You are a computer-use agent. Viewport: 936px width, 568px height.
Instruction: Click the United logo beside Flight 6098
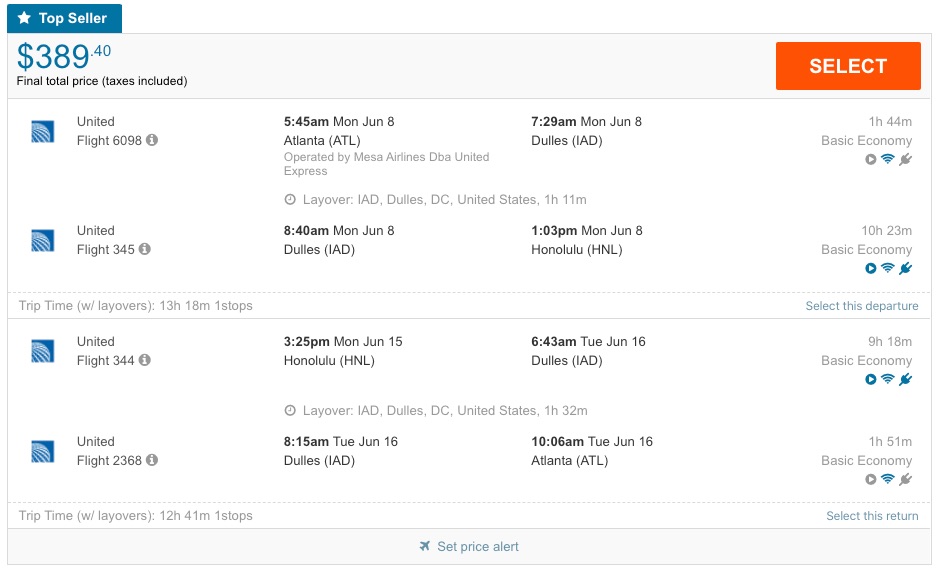click(x=42, y=131)
